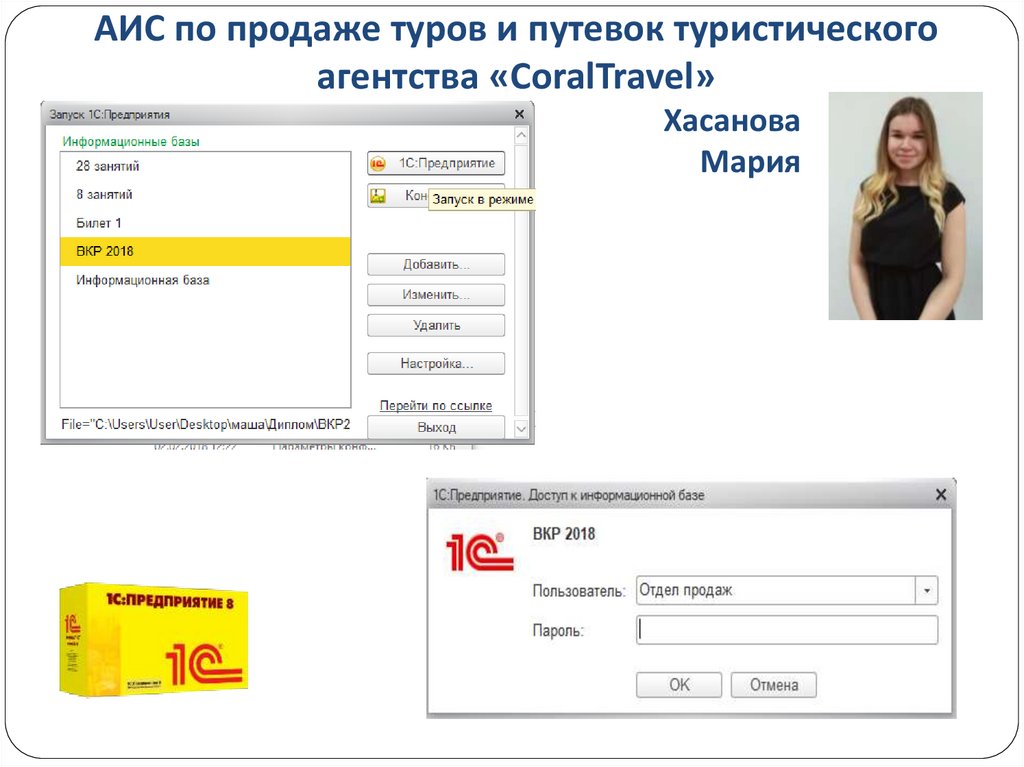1024x767 pixels.
Task: Open Пользователь dropdown arrow
Action: (927, 591)
